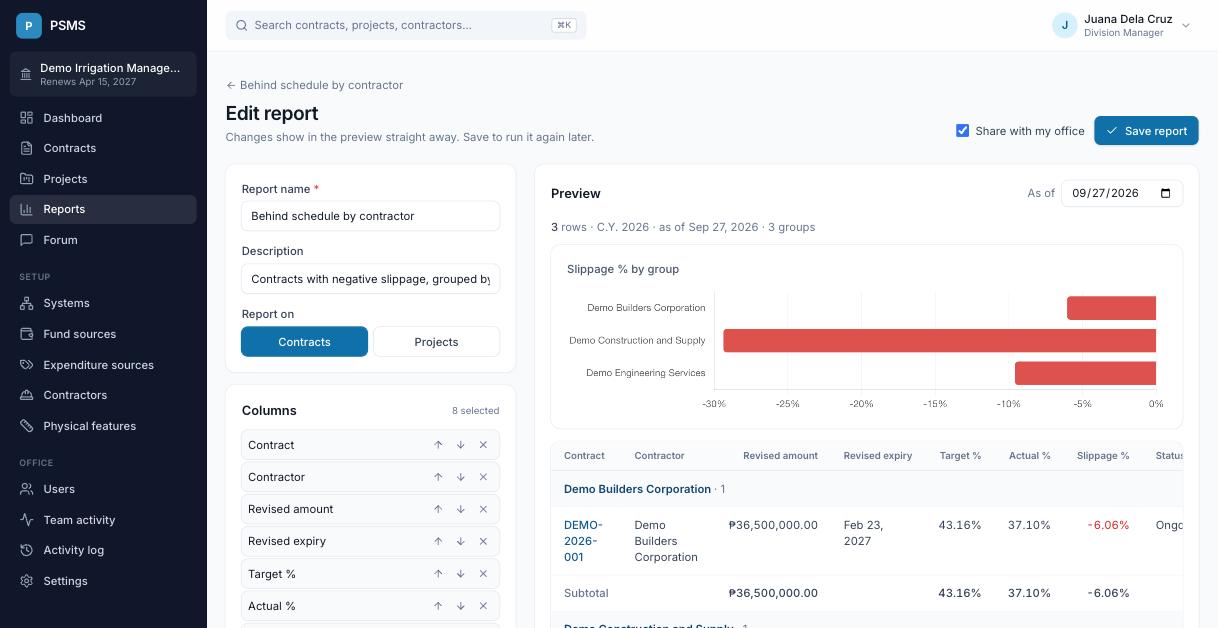This screenshot has width=1218, height=628.
Task: Open the Dashboard sidebar icon
Action: click(x=26, y=118)
